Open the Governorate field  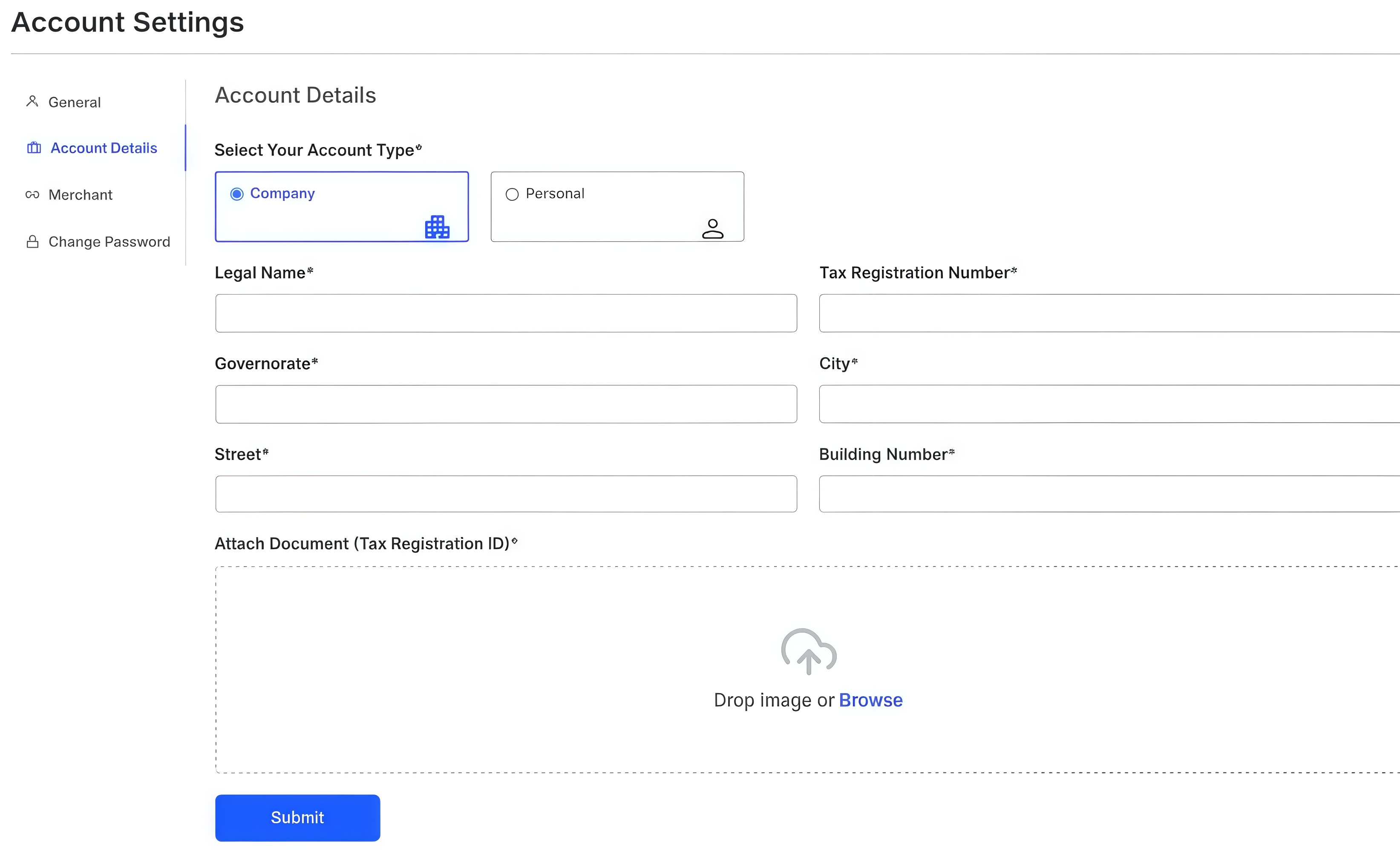click(x=506, y=404)
